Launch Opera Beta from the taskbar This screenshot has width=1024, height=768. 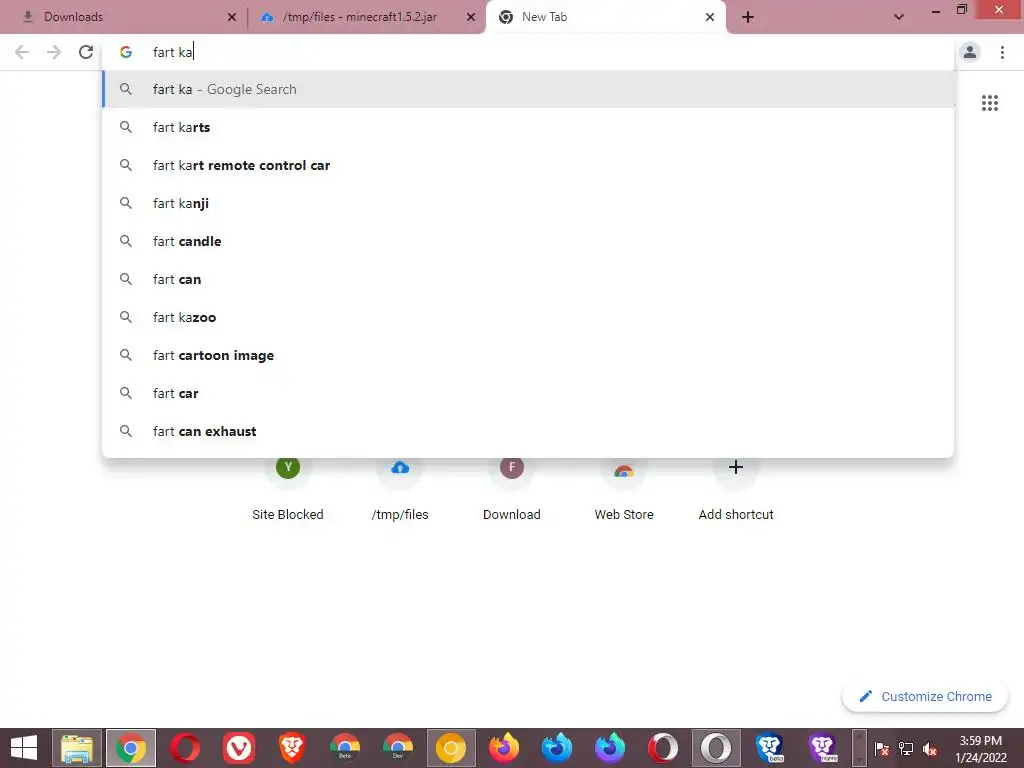point(663,748)
